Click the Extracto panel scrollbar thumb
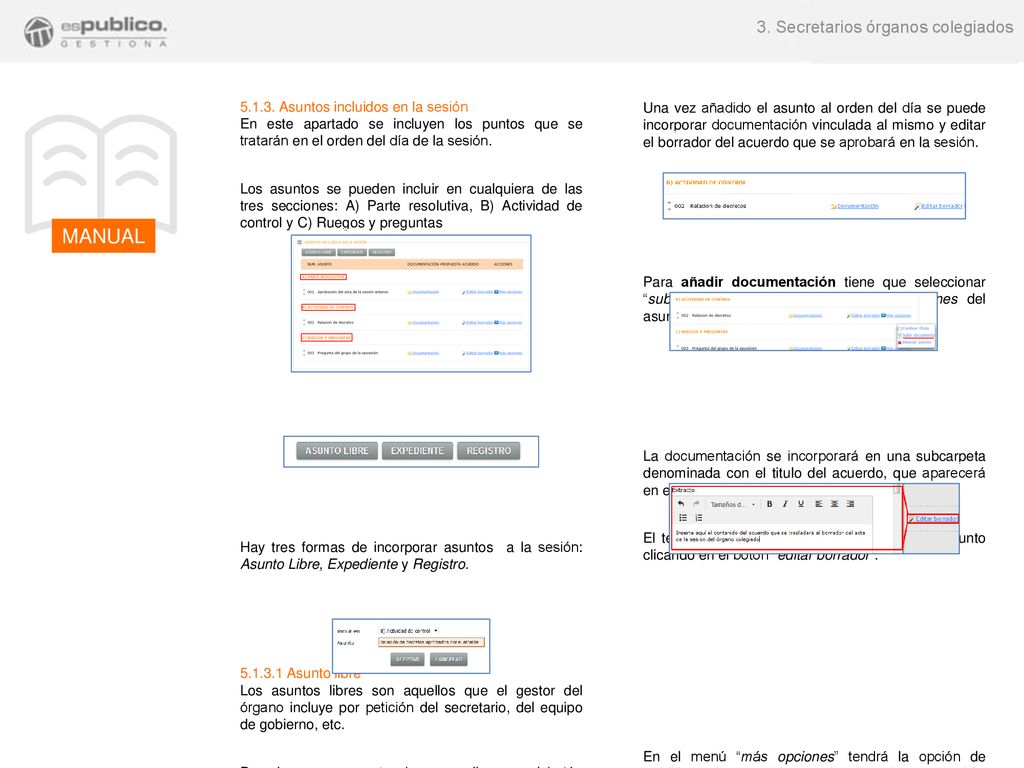 897,490
